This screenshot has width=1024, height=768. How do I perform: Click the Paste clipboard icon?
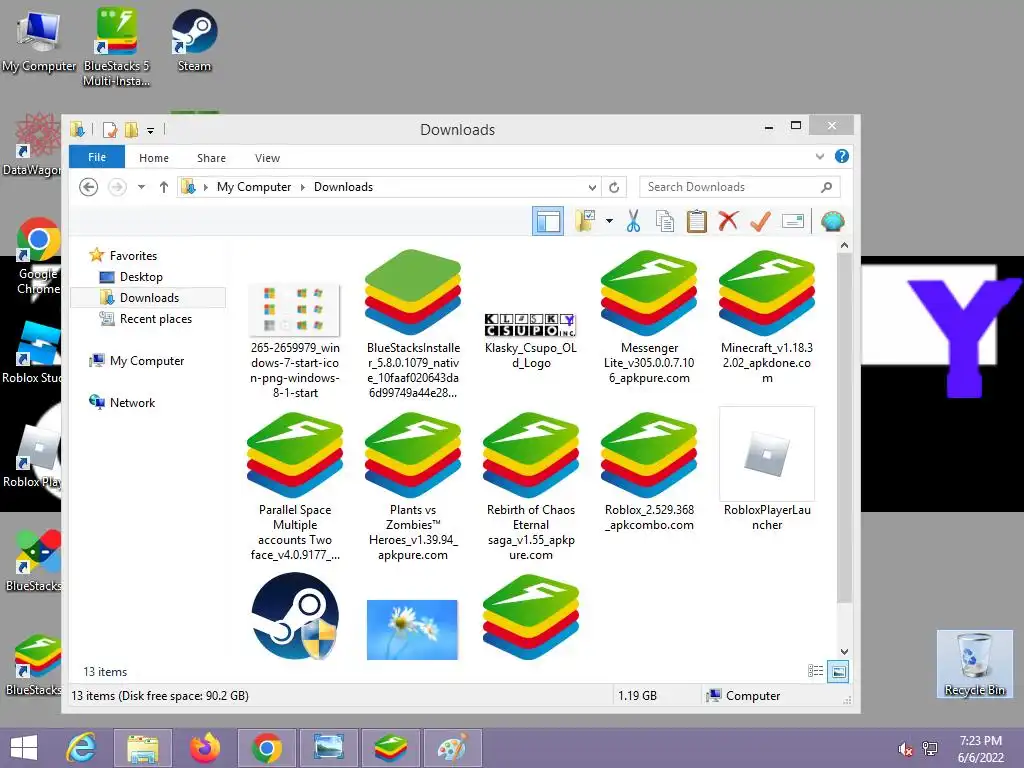697,221
